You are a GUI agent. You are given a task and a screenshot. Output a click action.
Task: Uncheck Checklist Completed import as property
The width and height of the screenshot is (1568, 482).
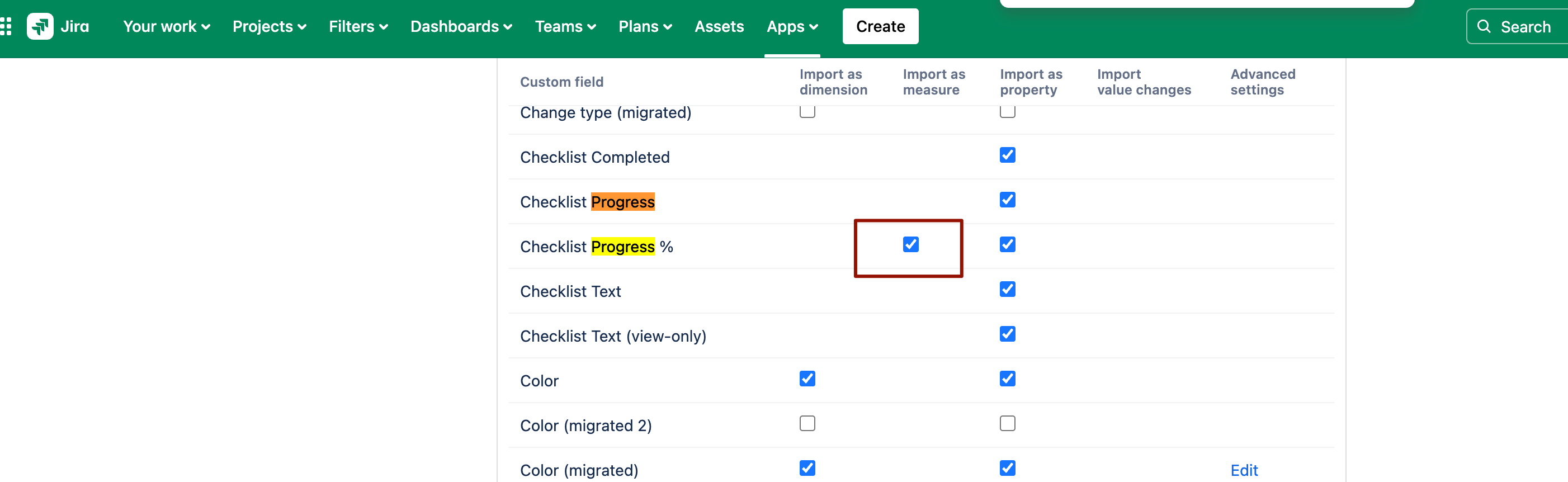pos(1007,155)
